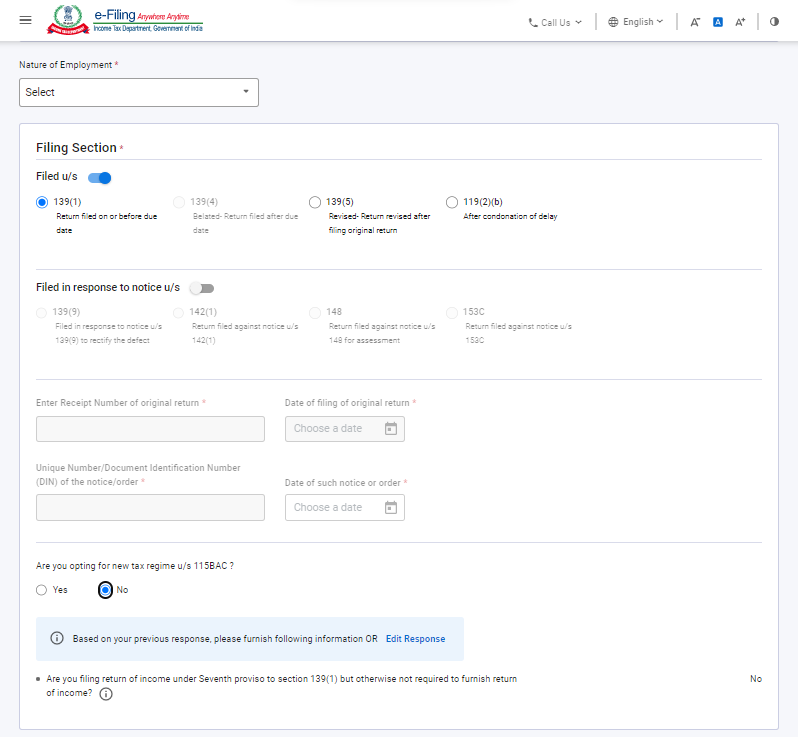Choose 119(2)(b) condonation of delay option

pos(452,202)
